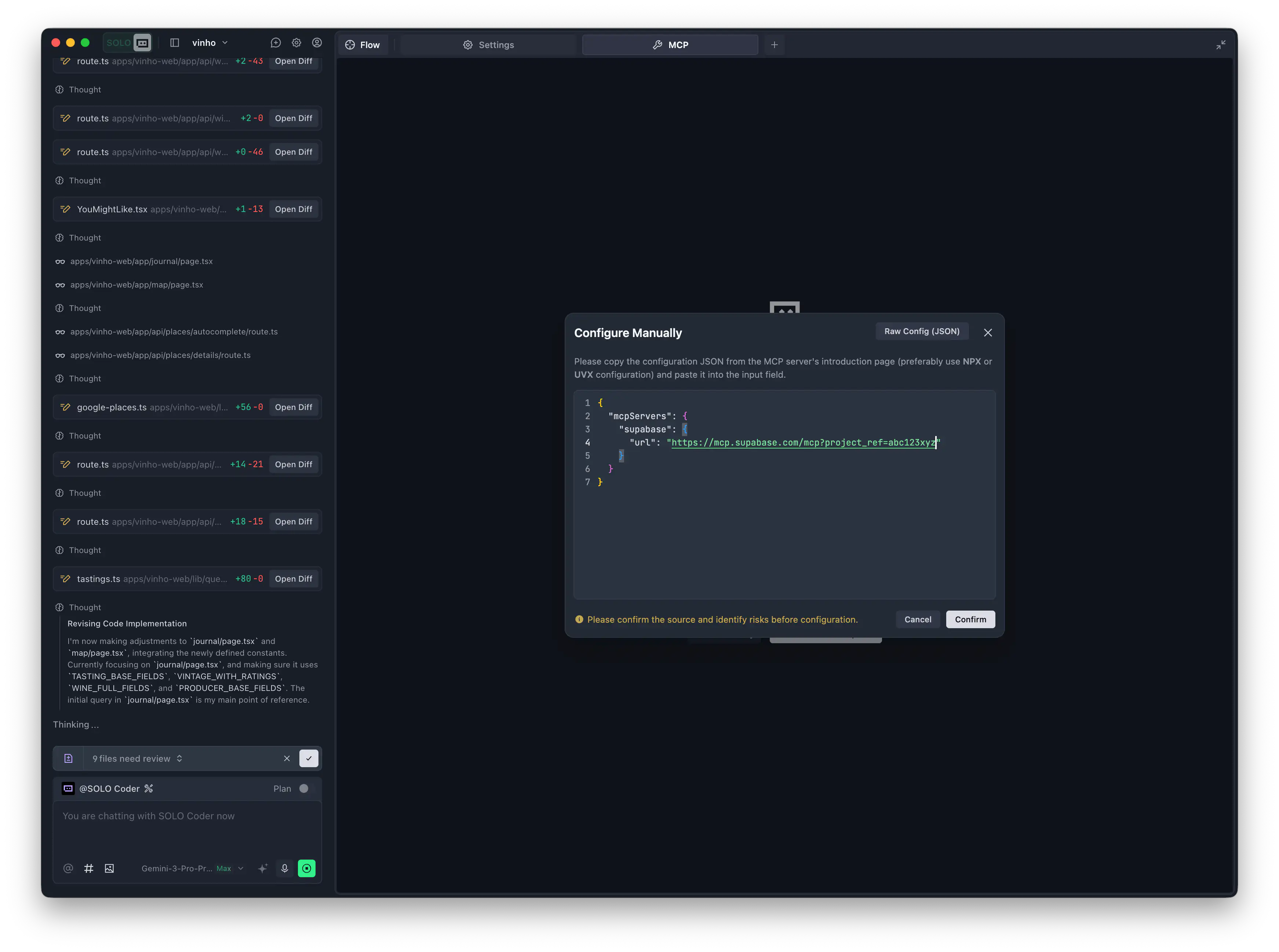Open Diff for route.ts with +0 -46

(294, 152)
